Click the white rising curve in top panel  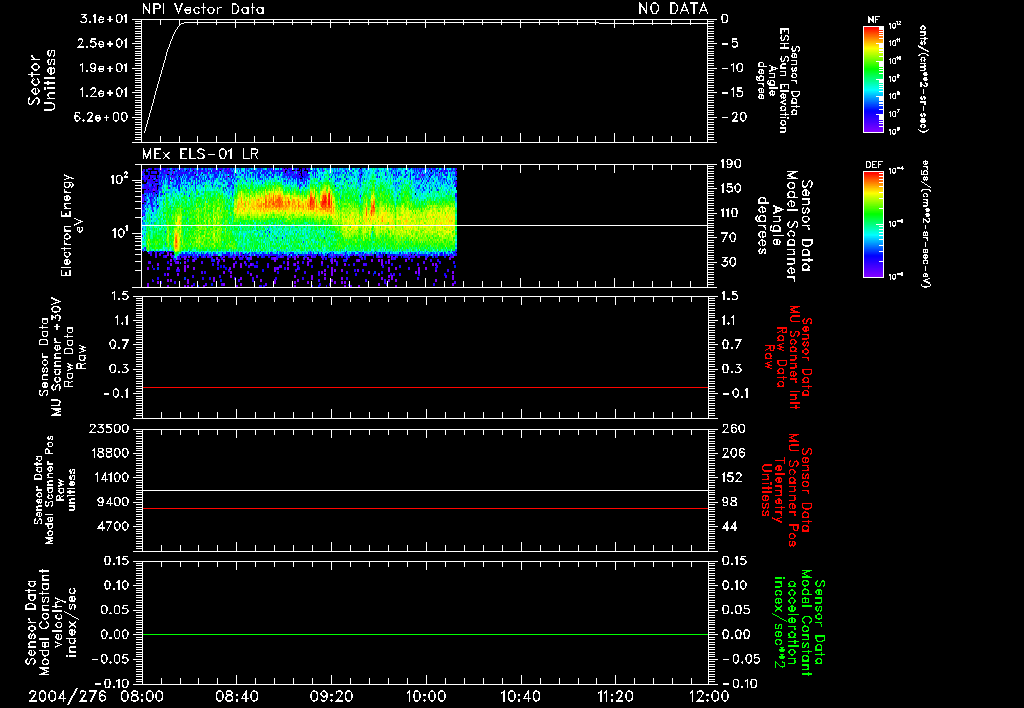pos(163,76)
